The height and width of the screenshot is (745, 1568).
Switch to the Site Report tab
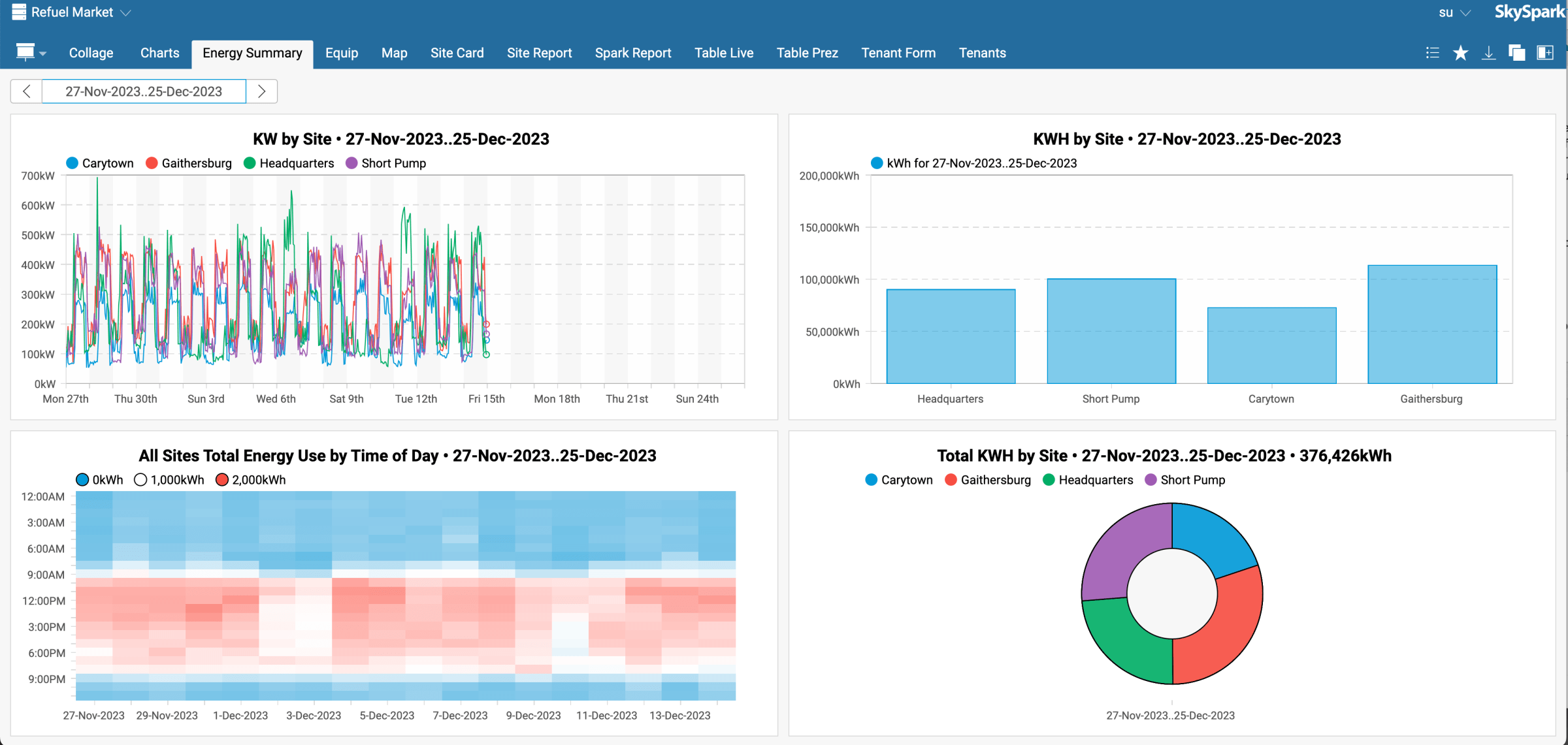coord(539,53)
